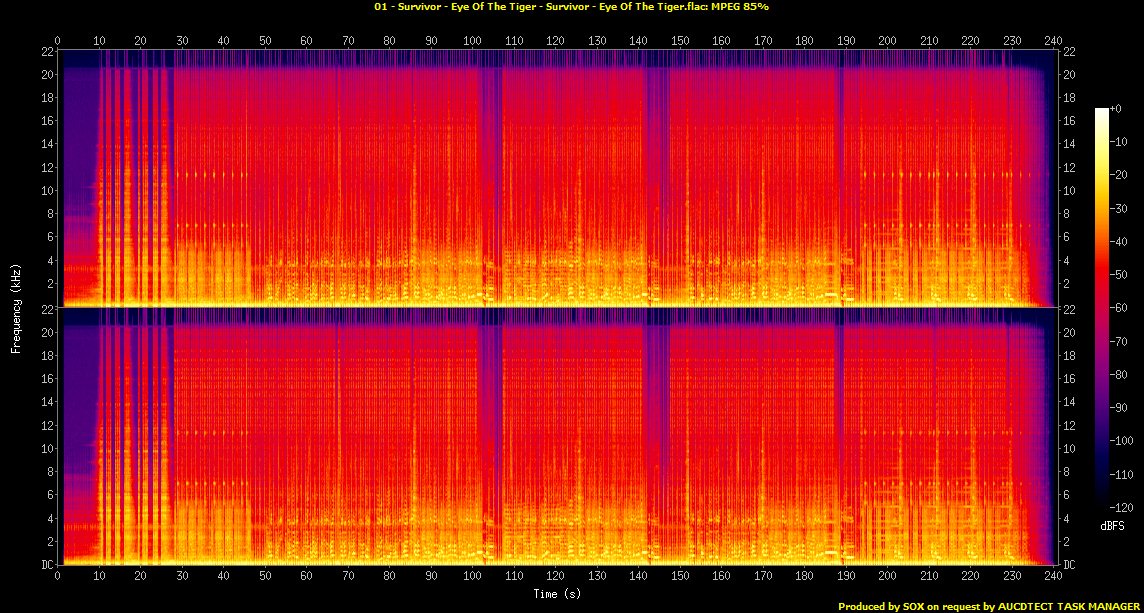Click the "+0" label on the dB scale
Viewport: 1144px width, 613px height.
pos(1118,109)
